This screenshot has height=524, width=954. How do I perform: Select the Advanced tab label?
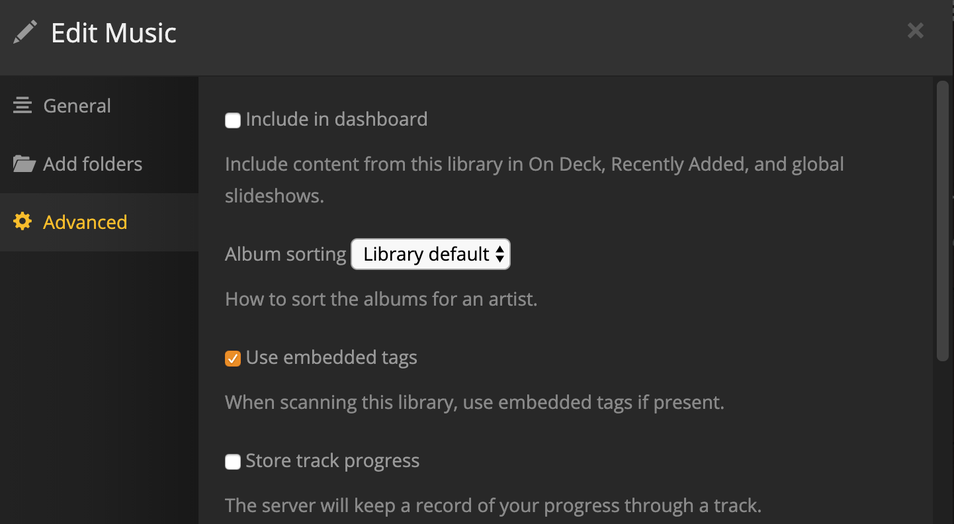click(85, 222)
